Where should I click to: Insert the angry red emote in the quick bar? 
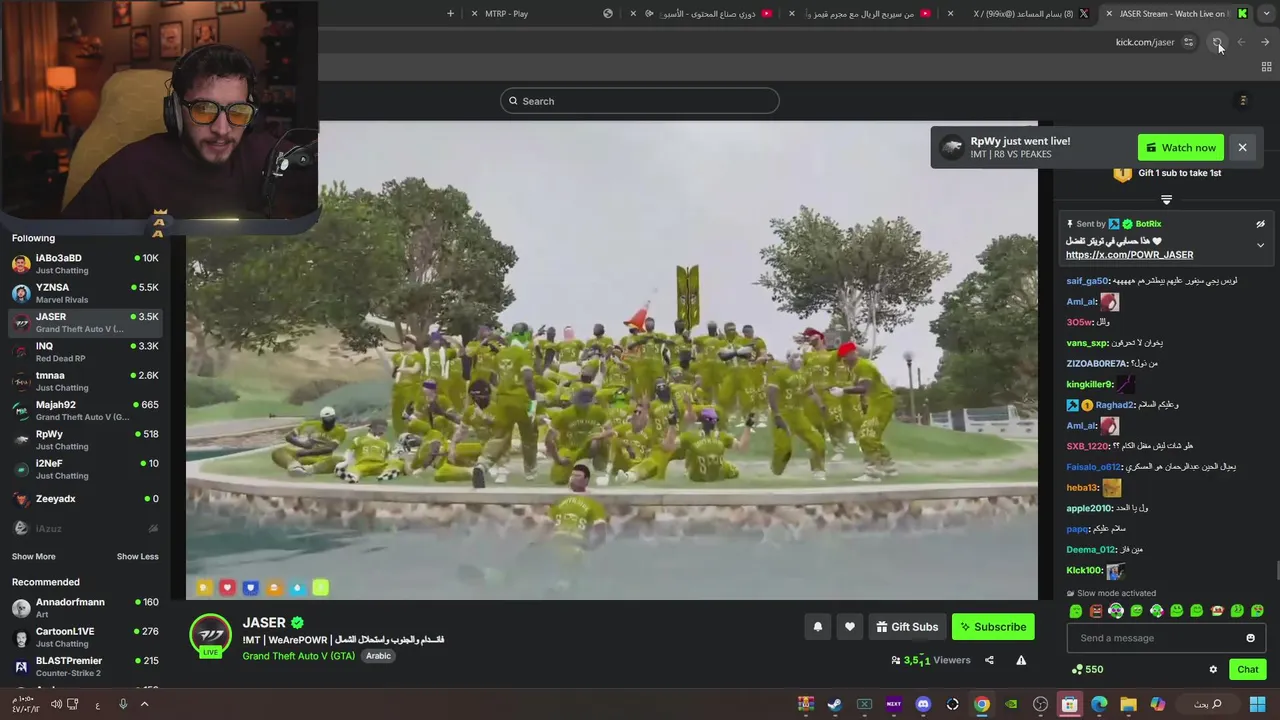click(1096, 611)
